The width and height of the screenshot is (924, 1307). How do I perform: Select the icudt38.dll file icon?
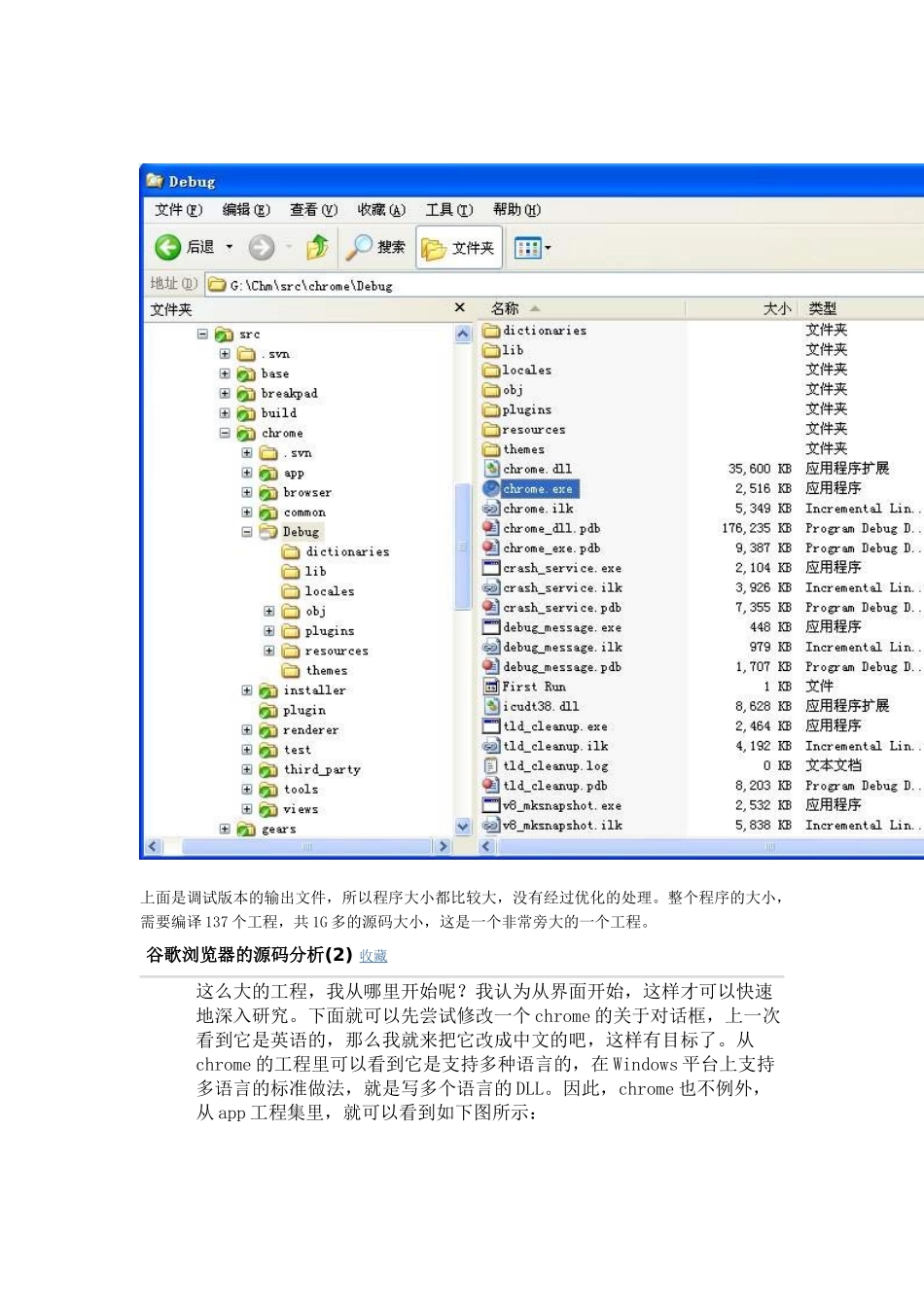492,706
